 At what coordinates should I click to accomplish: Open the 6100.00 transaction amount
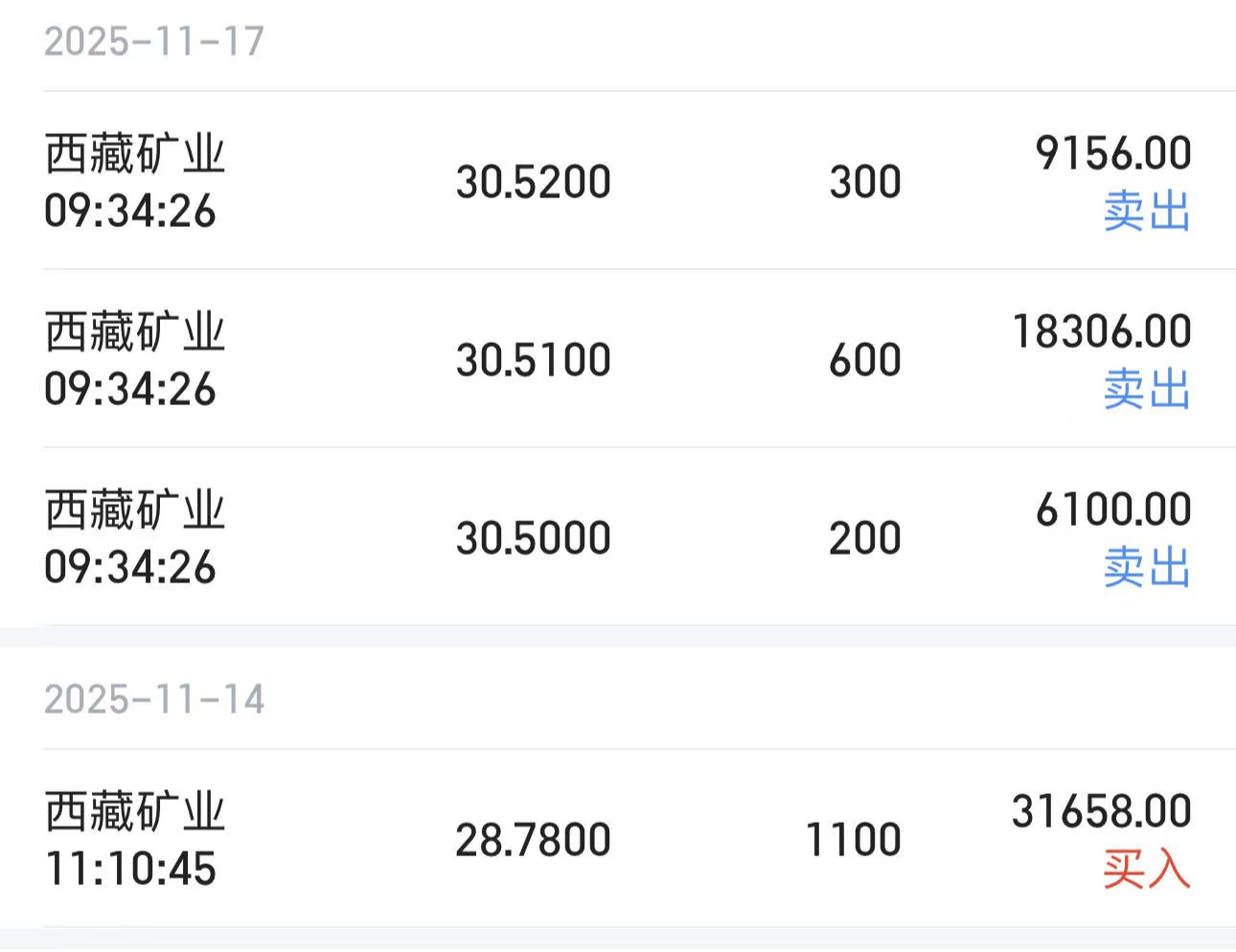click(1113, 510)
